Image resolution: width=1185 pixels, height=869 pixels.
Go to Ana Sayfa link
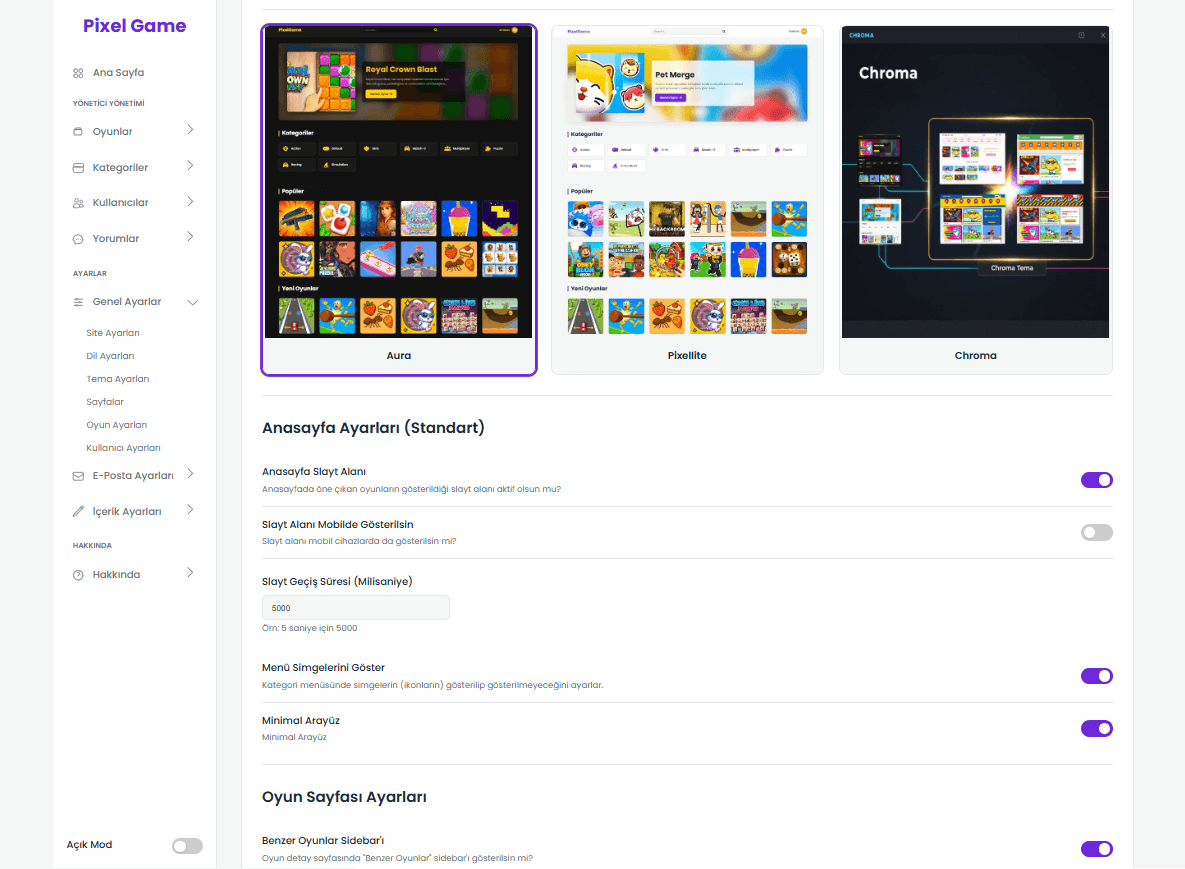119,73
